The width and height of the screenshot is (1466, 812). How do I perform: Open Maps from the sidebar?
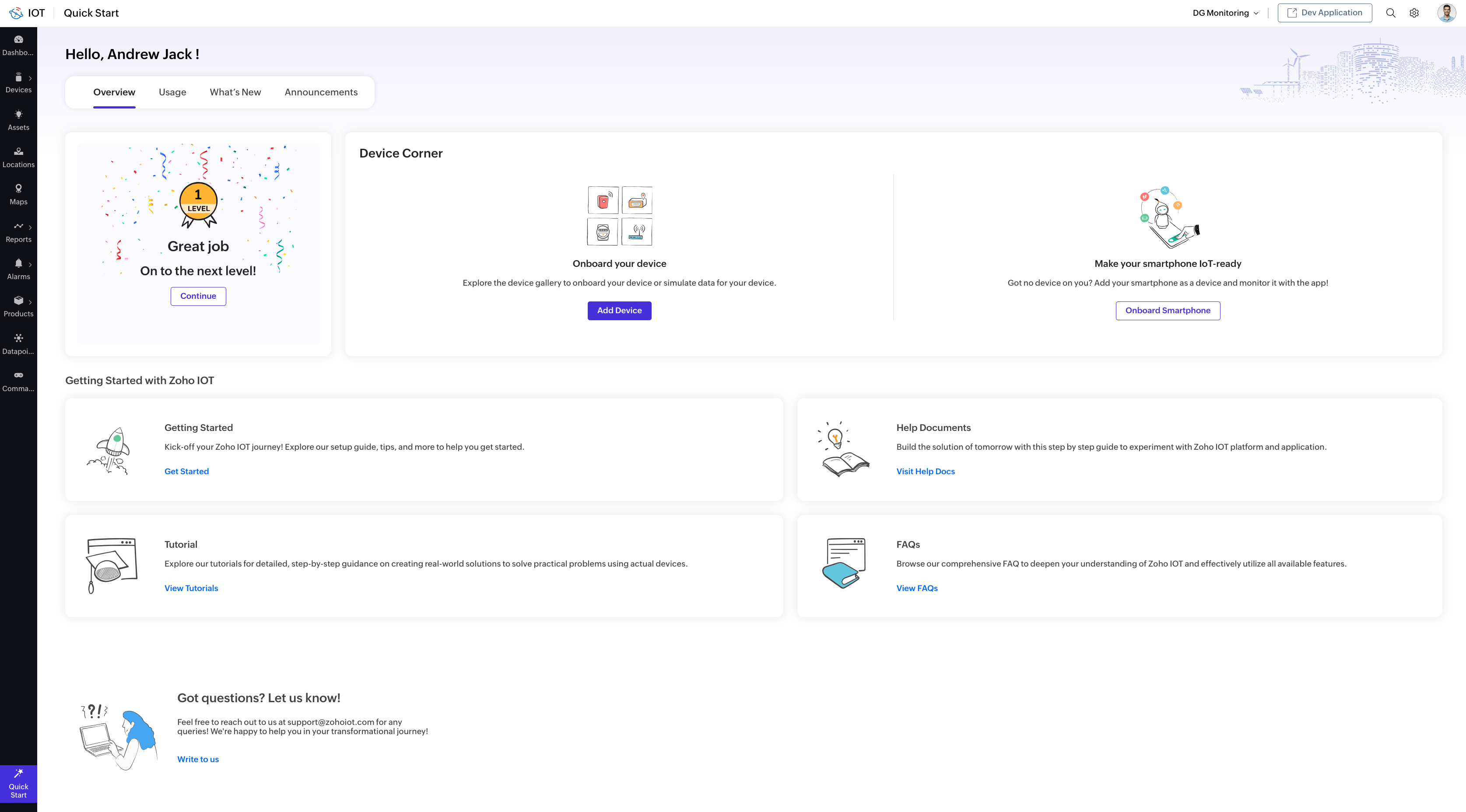[18, 194]
